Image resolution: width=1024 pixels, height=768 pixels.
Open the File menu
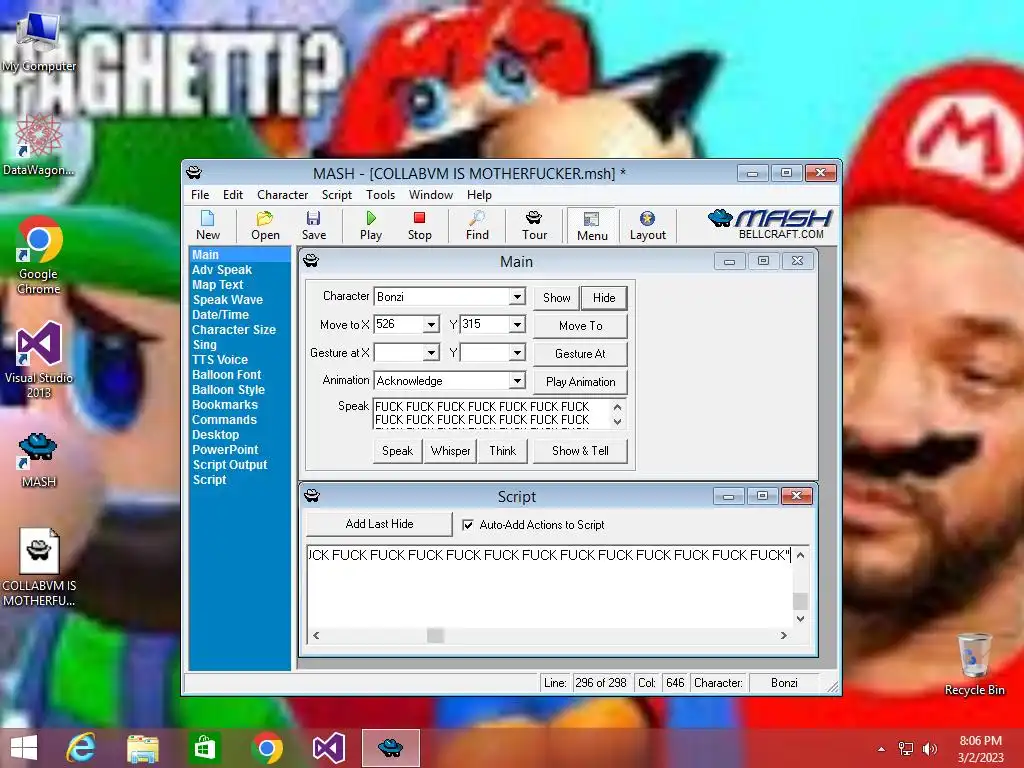200,195
